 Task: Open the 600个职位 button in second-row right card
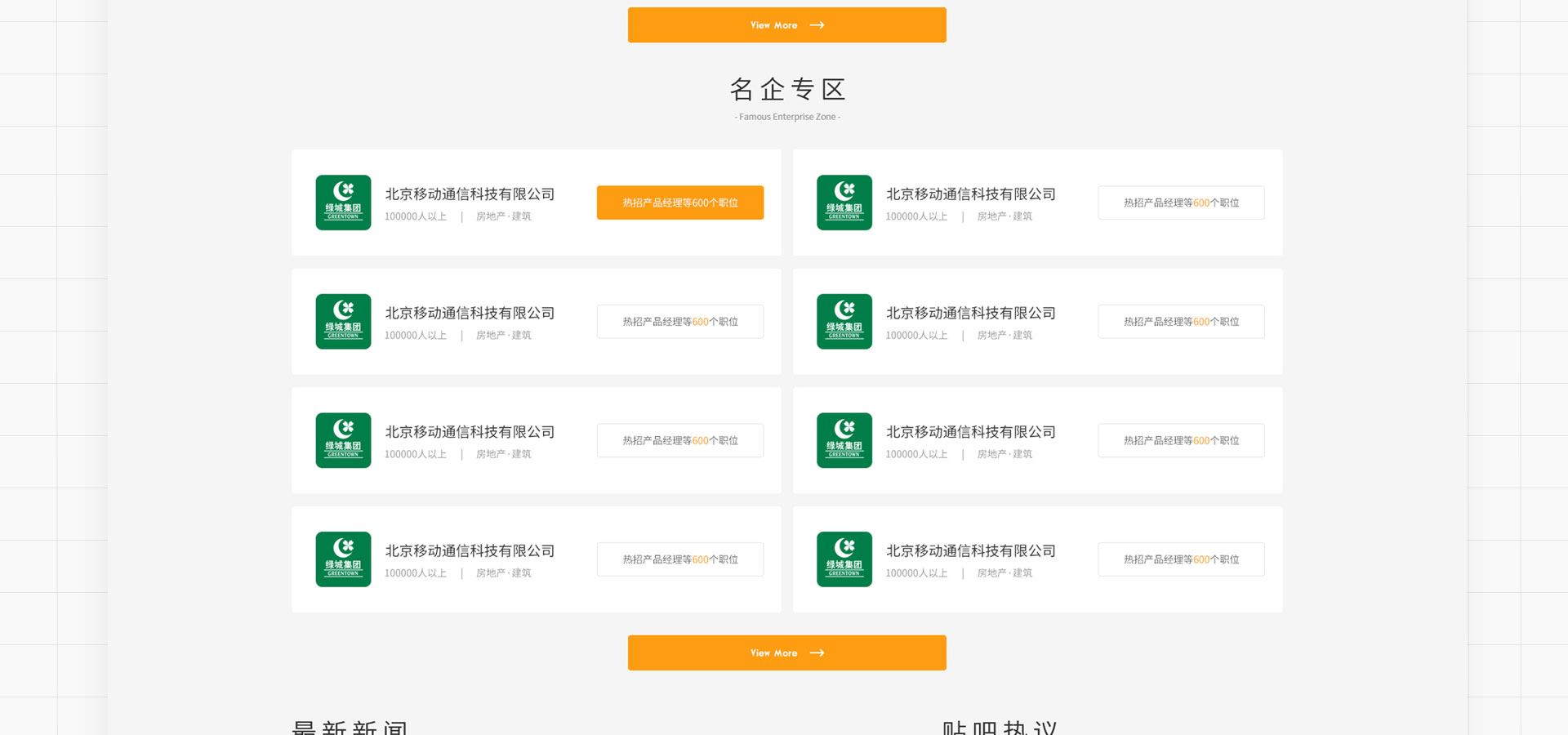point(1181,322)
